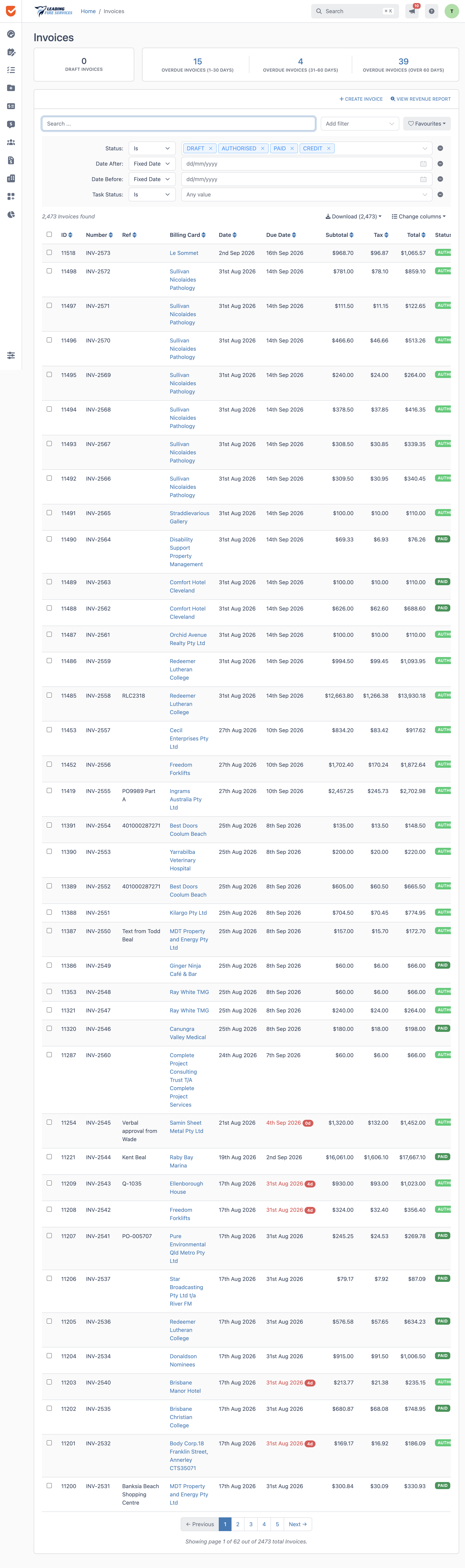Viewport: 465px width, 1568px height.
Task: Open the announcements megaphone icon
Action: pos(412,11)
